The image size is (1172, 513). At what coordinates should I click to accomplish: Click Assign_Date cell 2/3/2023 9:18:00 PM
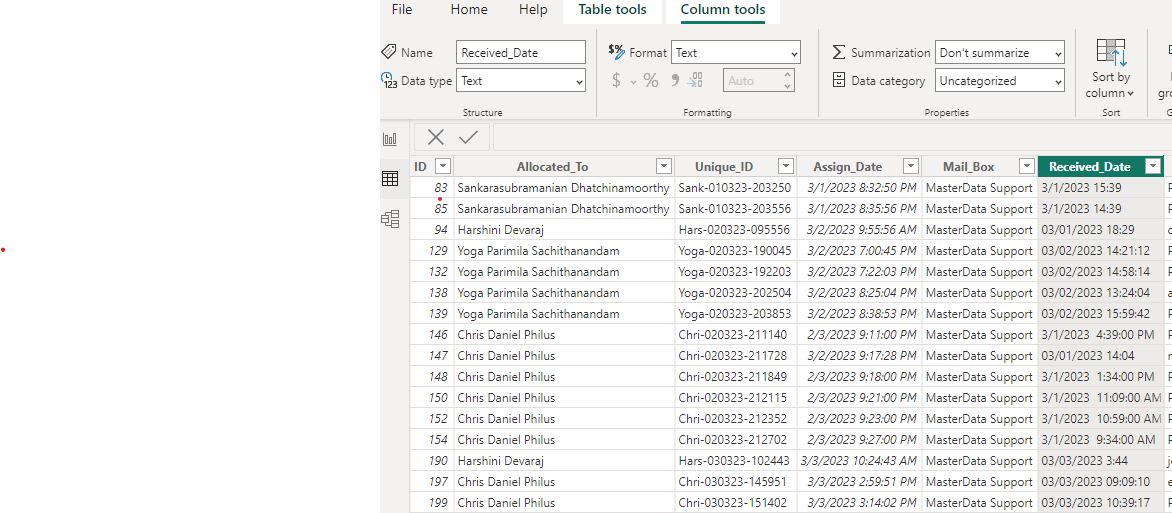click(x=859, y=377)
